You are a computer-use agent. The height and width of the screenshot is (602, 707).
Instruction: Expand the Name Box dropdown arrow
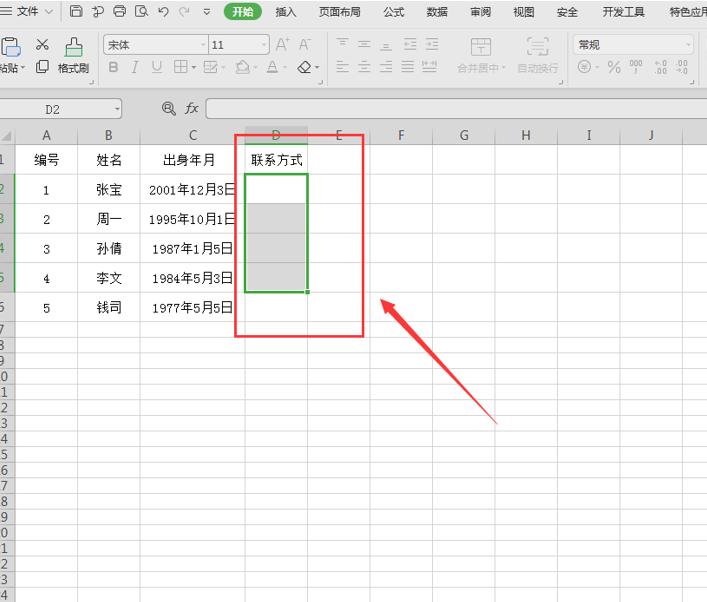click(x=117, y=109)
